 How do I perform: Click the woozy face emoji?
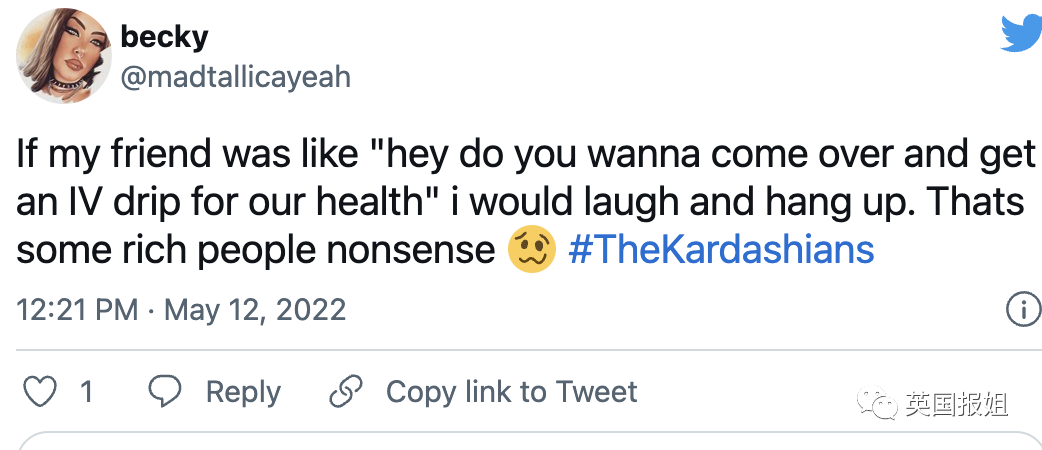tap(531, 250)
